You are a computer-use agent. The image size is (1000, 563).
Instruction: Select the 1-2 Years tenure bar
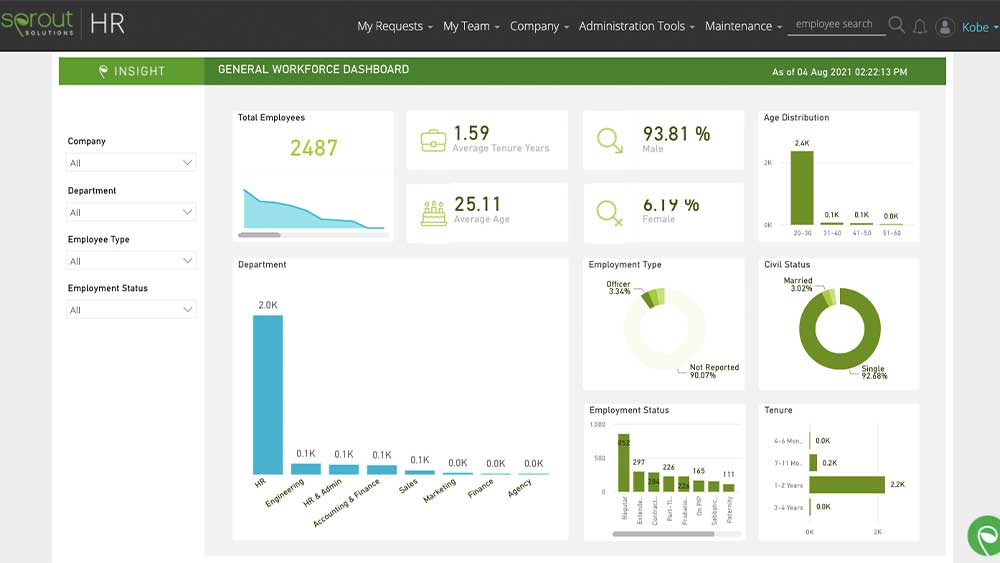point(847,485)
